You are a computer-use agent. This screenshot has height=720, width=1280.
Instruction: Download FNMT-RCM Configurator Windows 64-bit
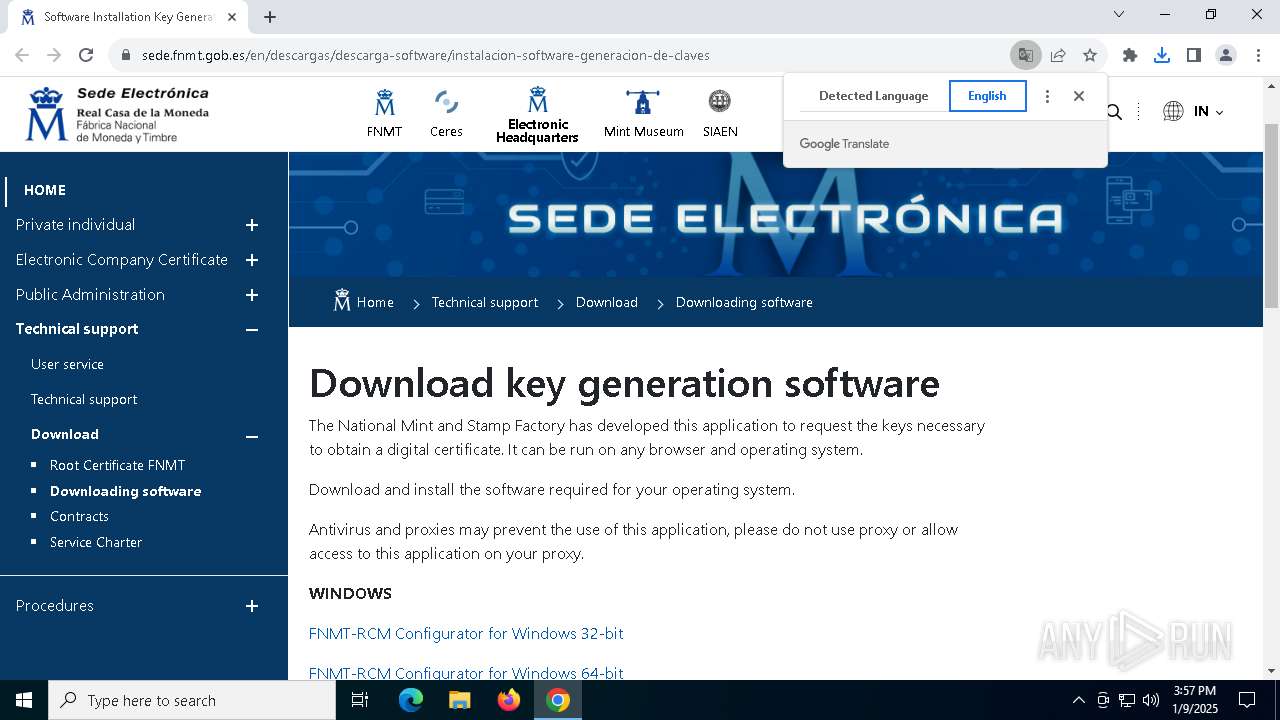tap(466, 673)
